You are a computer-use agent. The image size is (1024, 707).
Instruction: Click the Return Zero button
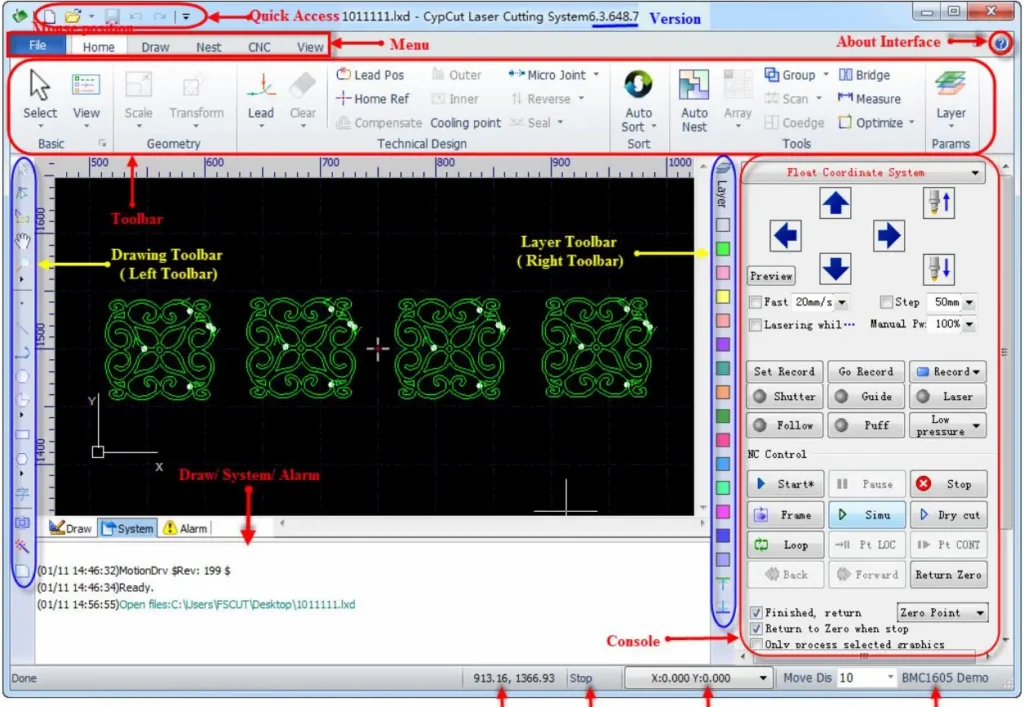[x=948, y=574]
